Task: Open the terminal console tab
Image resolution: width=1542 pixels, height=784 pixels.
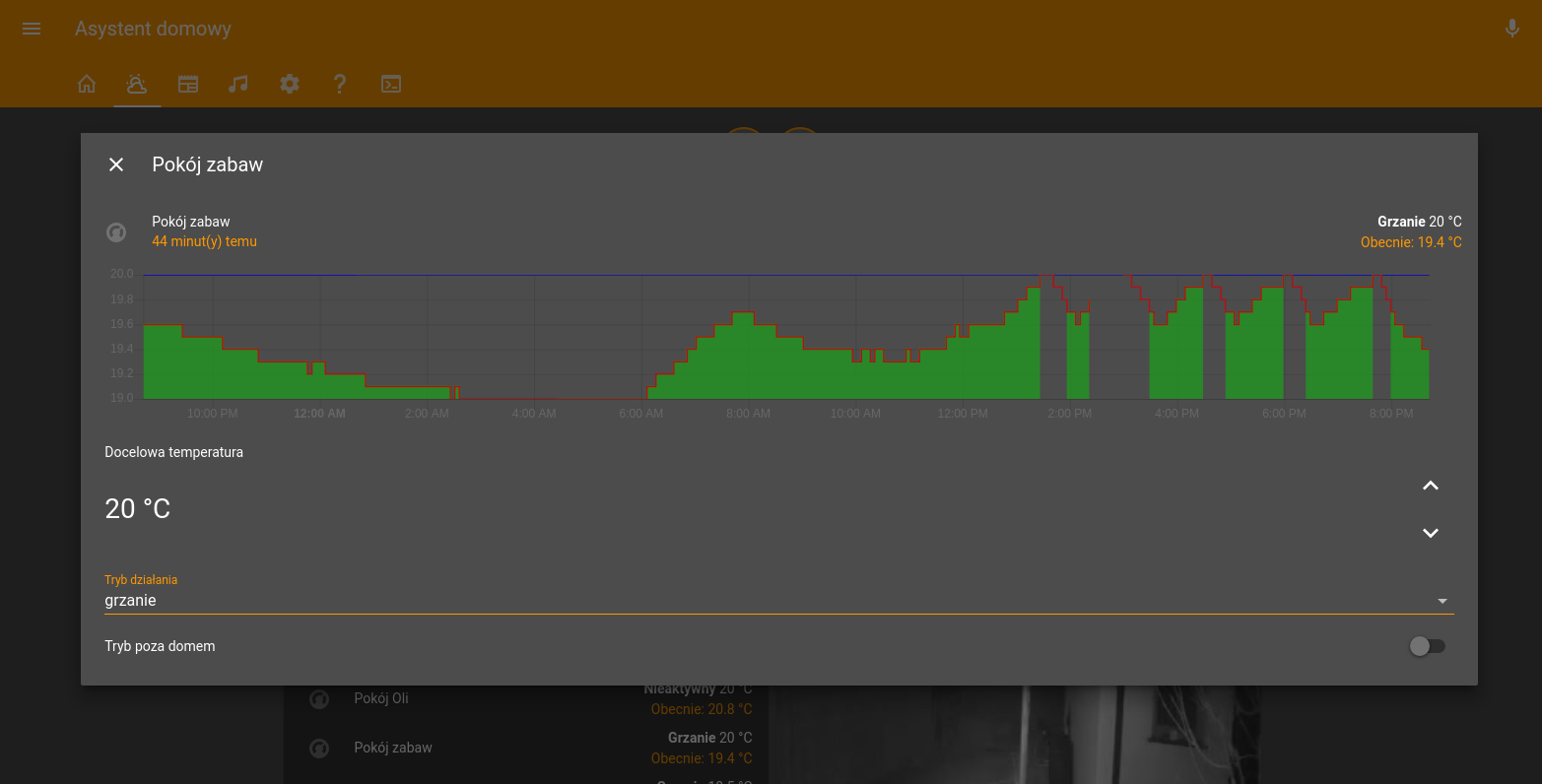Action: [x=391, y=84]
